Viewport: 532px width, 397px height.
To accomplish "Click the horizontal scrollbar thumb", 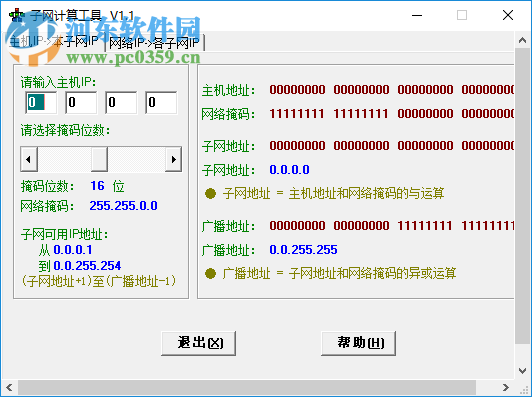I will 247,387.
